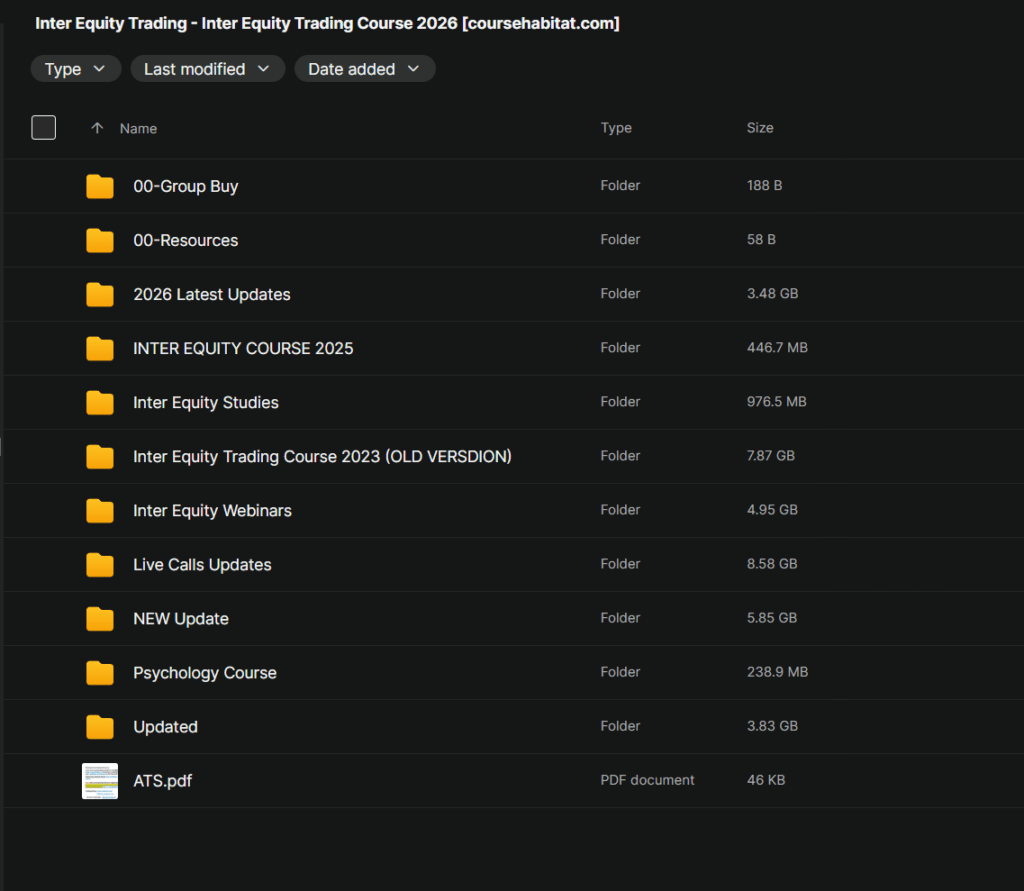Click the 46 KB size value
Viewport: 1024px width, 891px height.
coord(765,780)
